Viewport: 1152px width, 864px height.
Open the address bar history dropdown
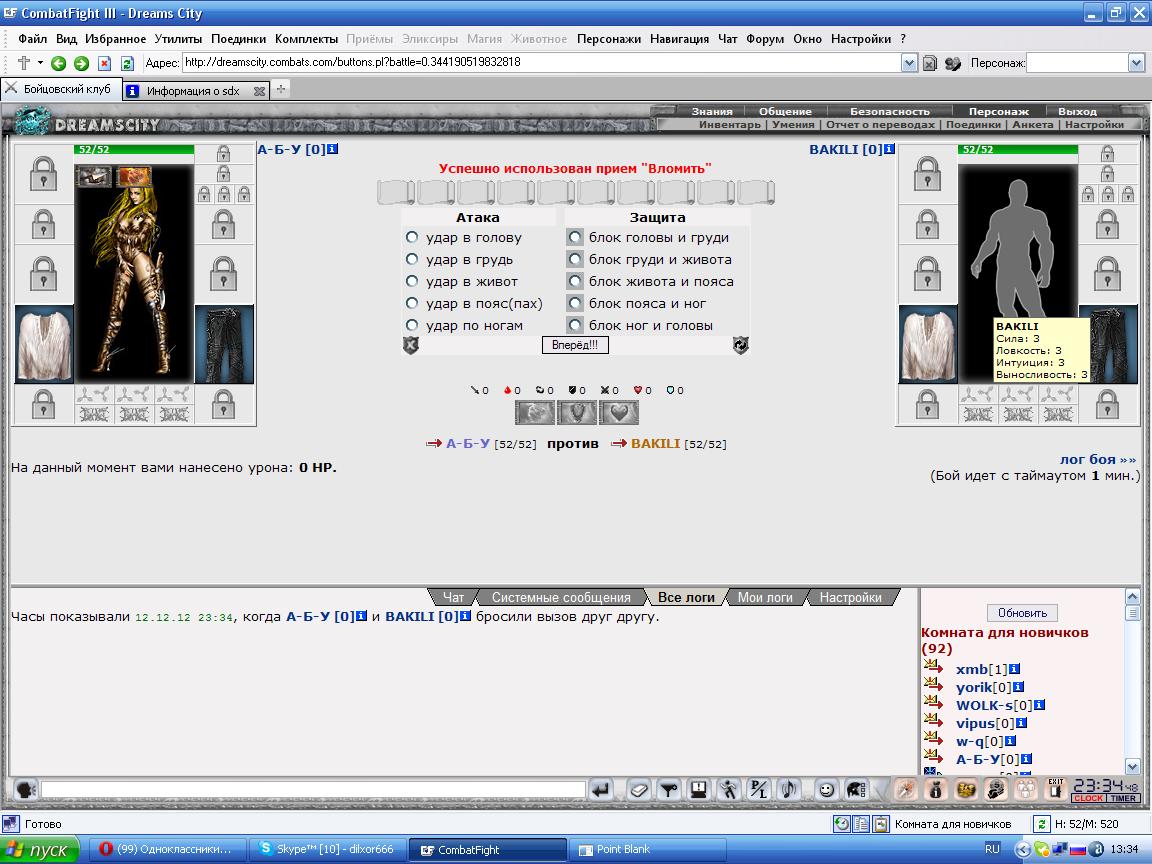[909, 63]
